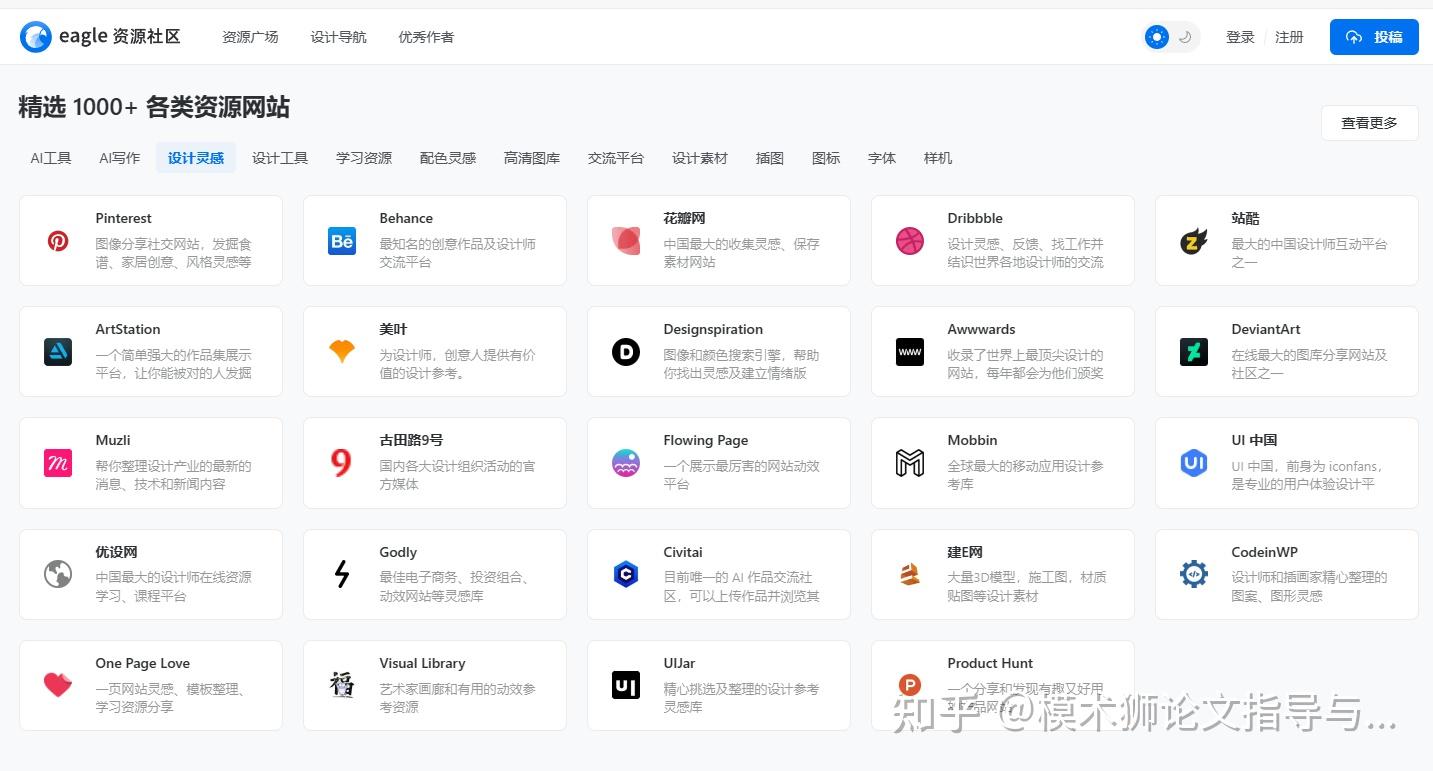Image resolution: width=1433 pixels, height=771 pixels.
Task: Click the Godly lightning bolt icon
Action: (342, 574)
